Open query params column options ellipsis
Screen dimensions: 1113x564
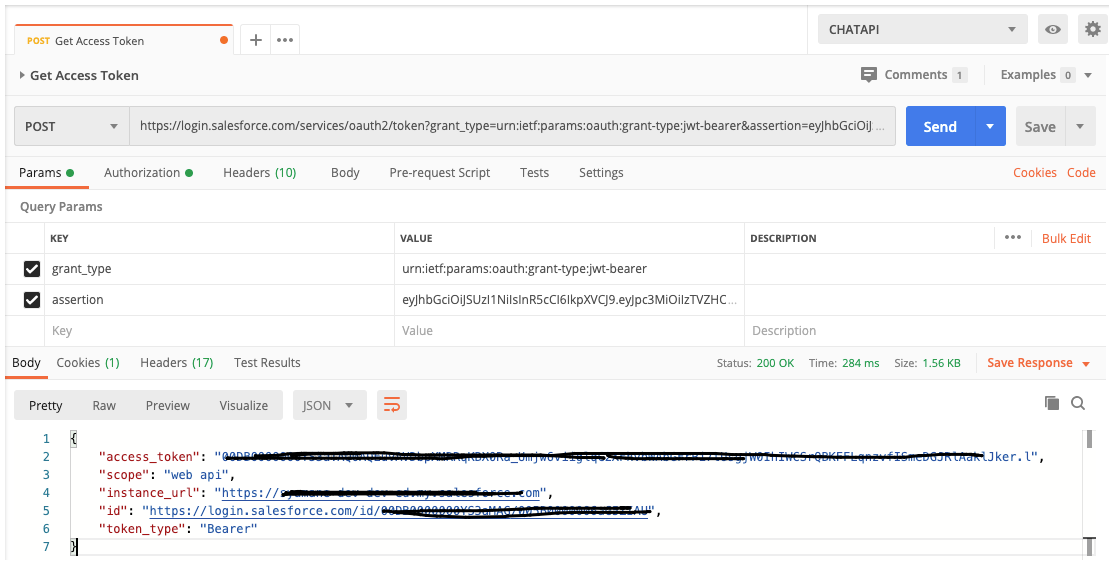(1013, 238)
